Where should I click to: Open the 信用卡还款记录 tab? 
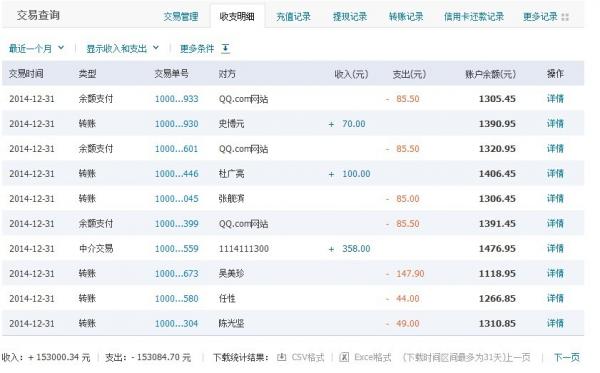[x=474, y=16]
